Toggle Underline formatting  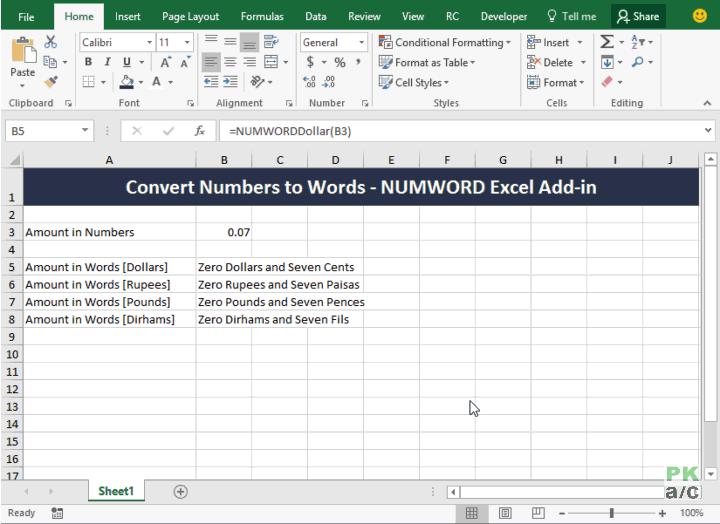(x=127, y=62)
